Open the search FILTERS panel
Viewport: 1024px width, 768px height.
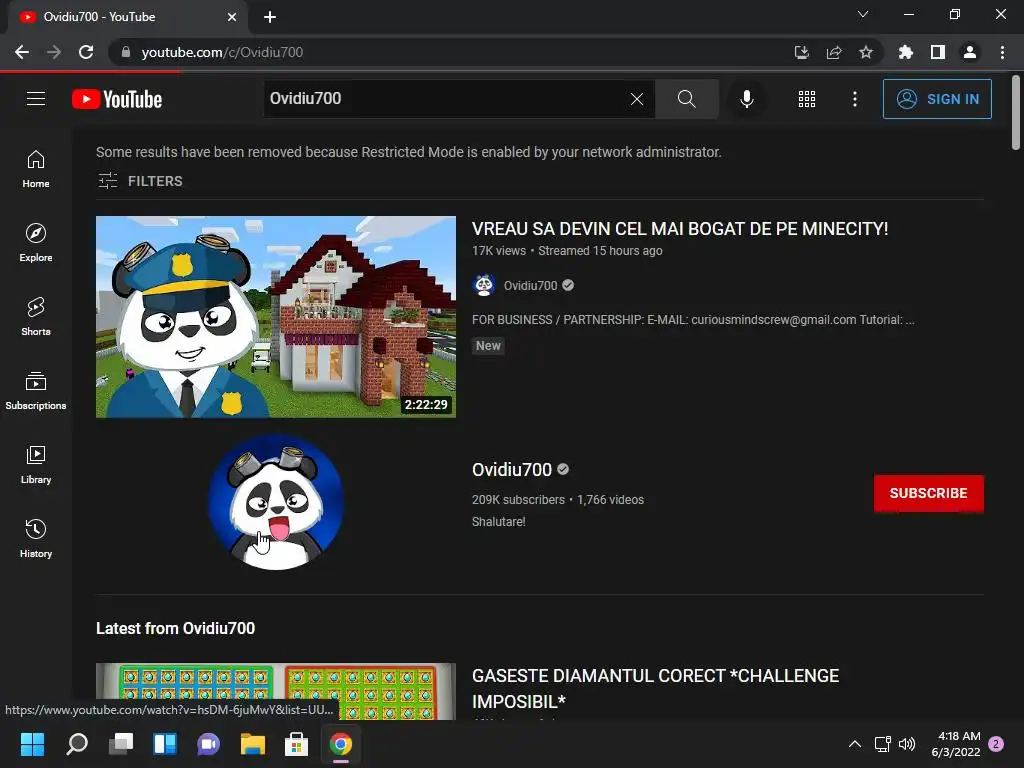point(140,181)
